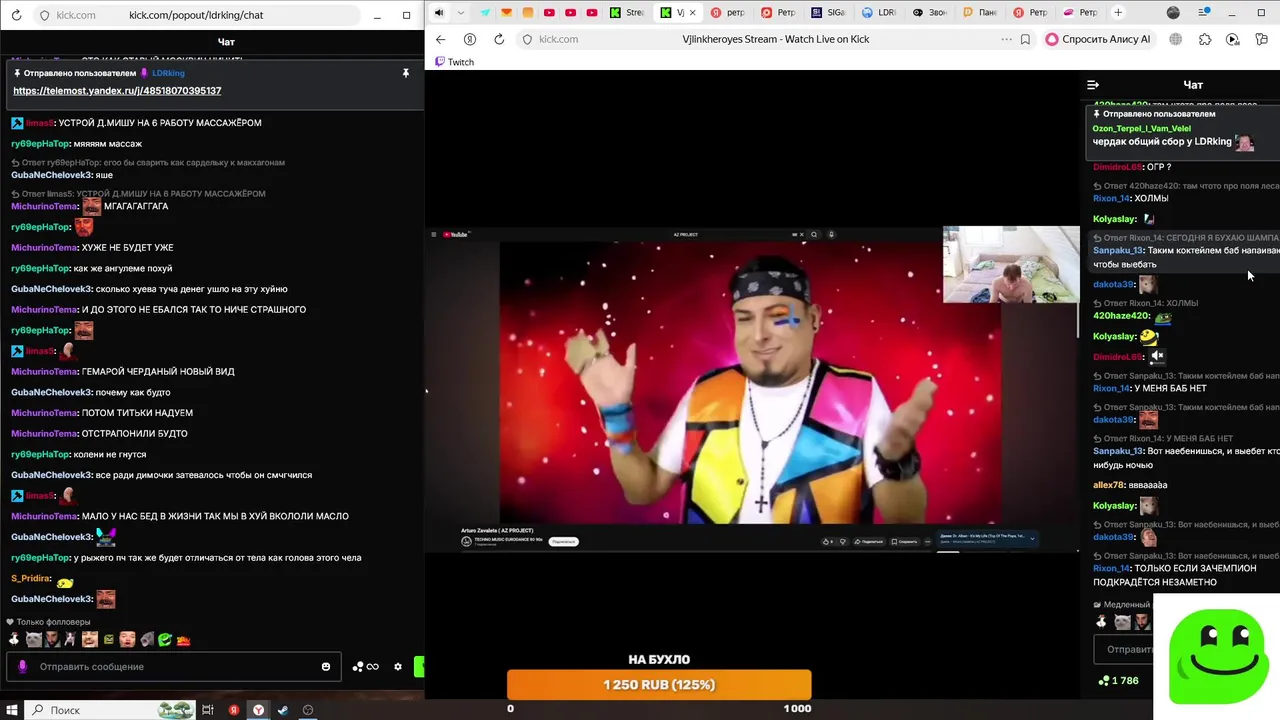Open Yandex Browser on the taskbar
This screenshot has height=720, width=1280.
click(x=258, y=710)
